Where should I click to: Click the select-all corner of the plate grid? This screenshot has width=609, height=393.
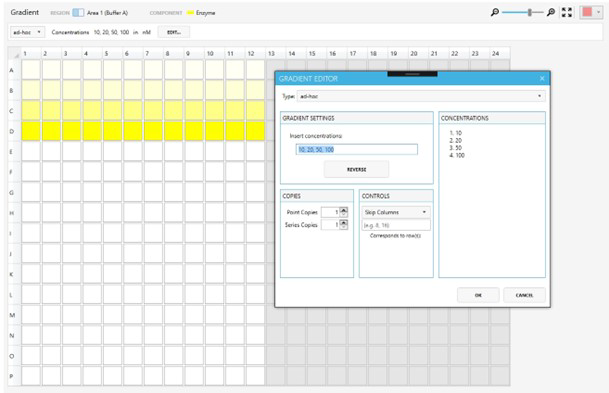click(x=15, y=54)
